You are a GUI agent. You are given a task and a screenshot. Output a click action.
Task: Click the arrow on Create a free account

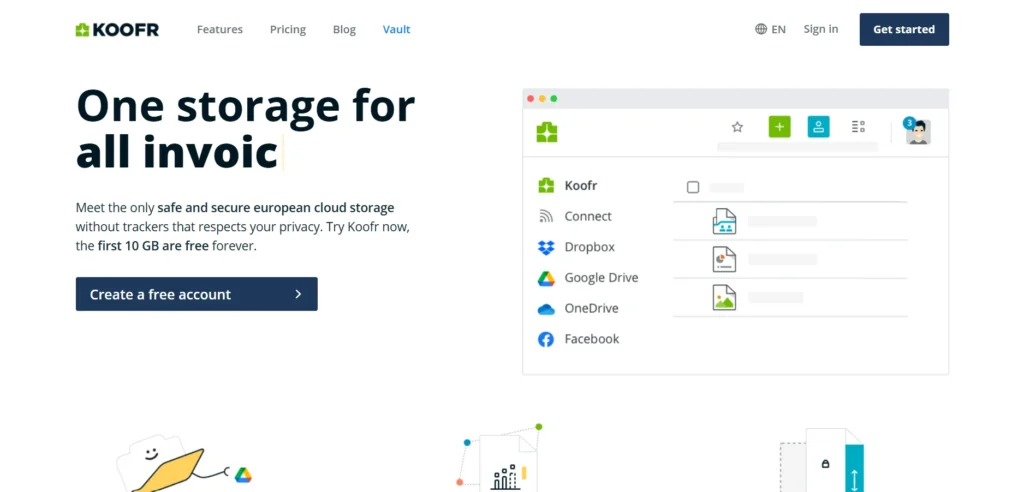298,294
